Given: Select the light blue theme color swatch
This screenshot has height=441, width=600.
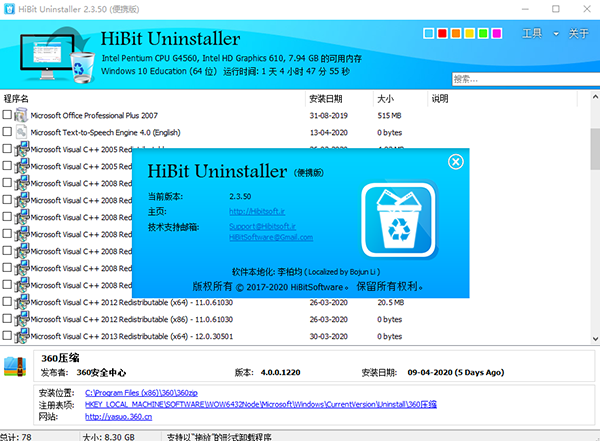Looking at the screenshot, I should (x=429, y=33).
